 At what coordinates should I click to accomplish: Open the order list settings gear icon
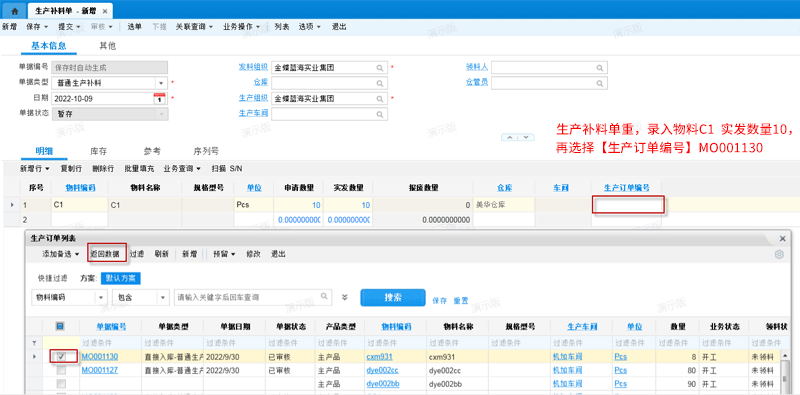point(779,254)
